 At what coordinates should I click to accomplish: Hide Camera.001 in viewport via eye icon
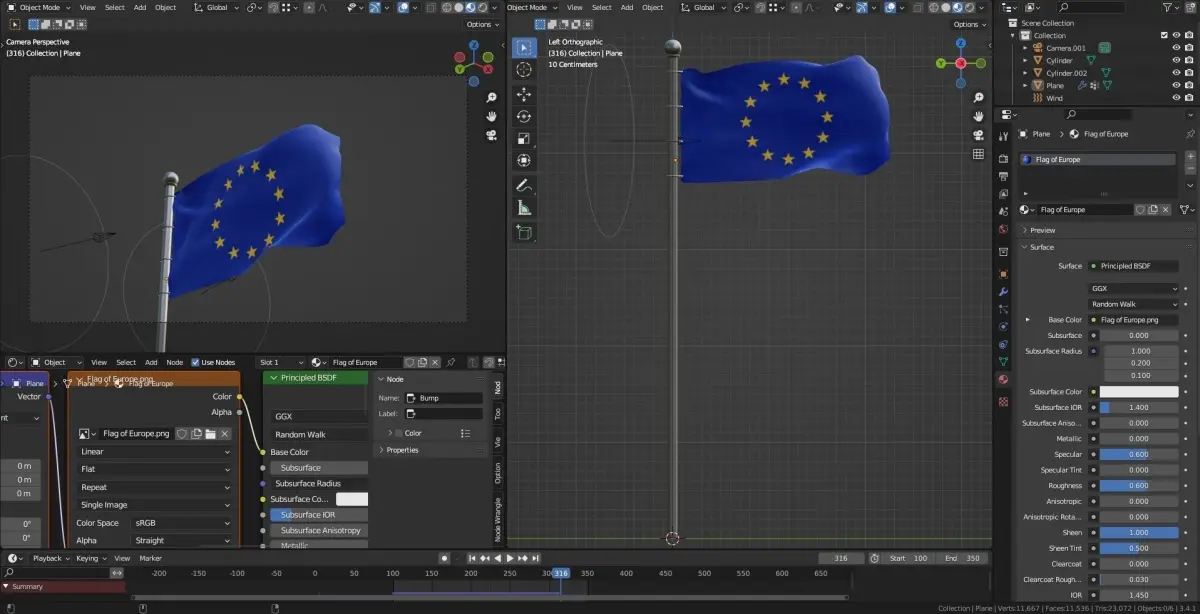[x=1176, y=48]
